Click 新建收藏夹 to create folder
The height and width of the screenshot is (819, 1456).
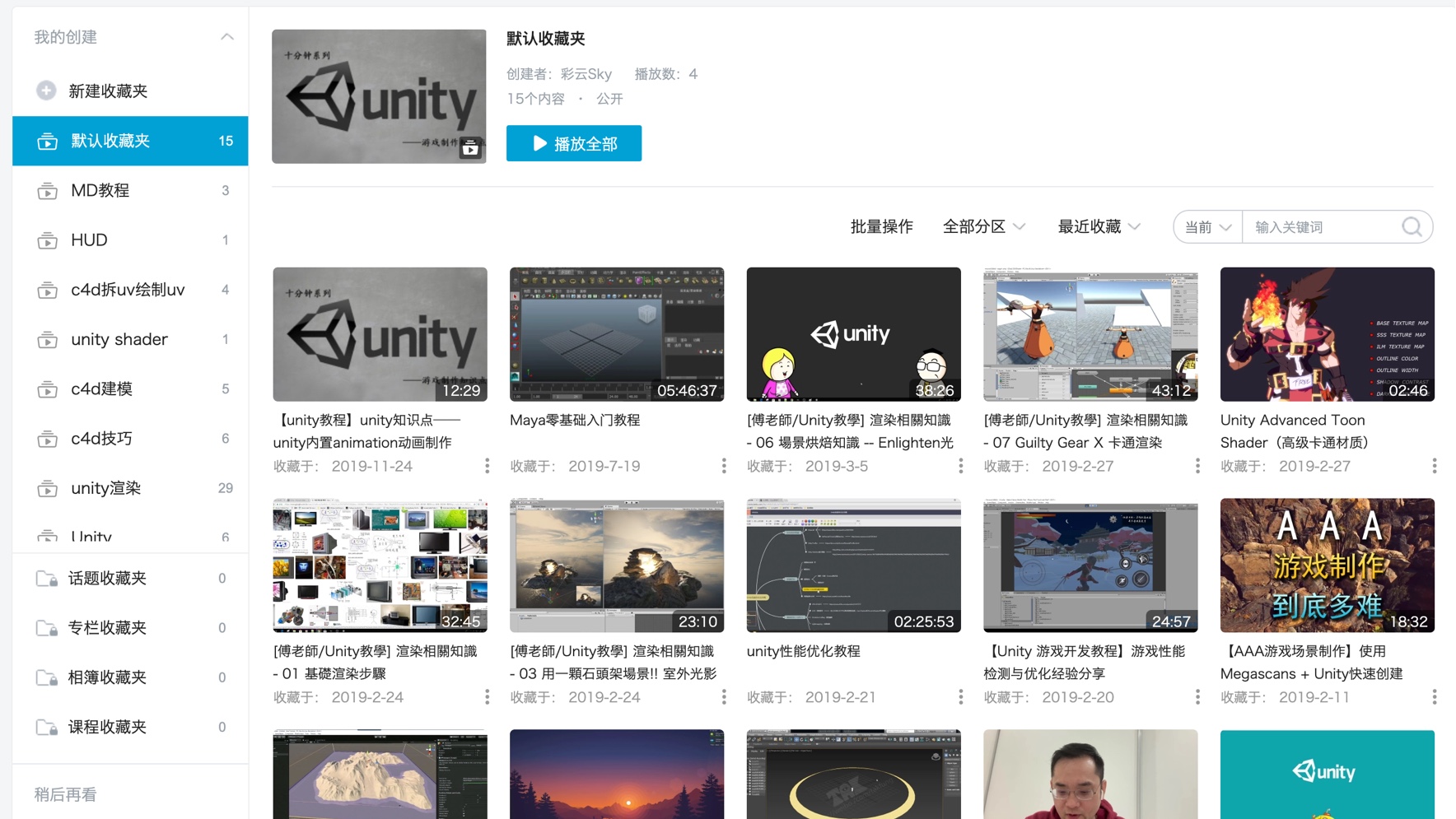pyautogui.click(x=108, y=91)
